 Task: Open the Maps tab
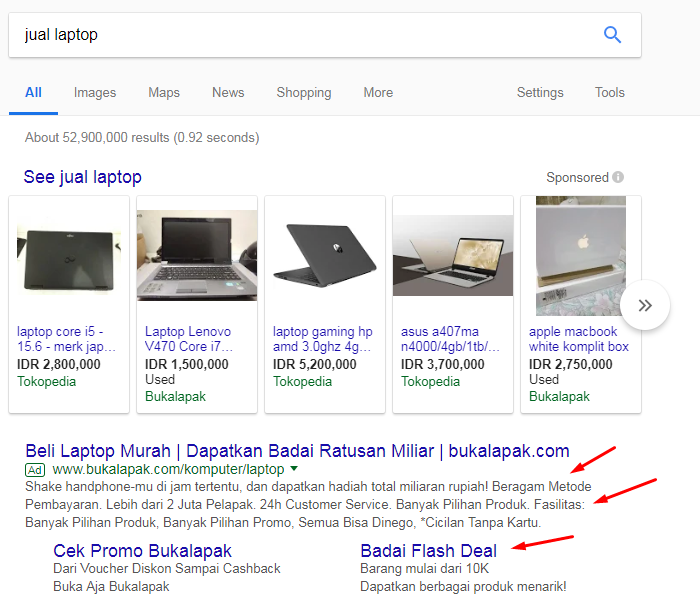tap(164, 92)
